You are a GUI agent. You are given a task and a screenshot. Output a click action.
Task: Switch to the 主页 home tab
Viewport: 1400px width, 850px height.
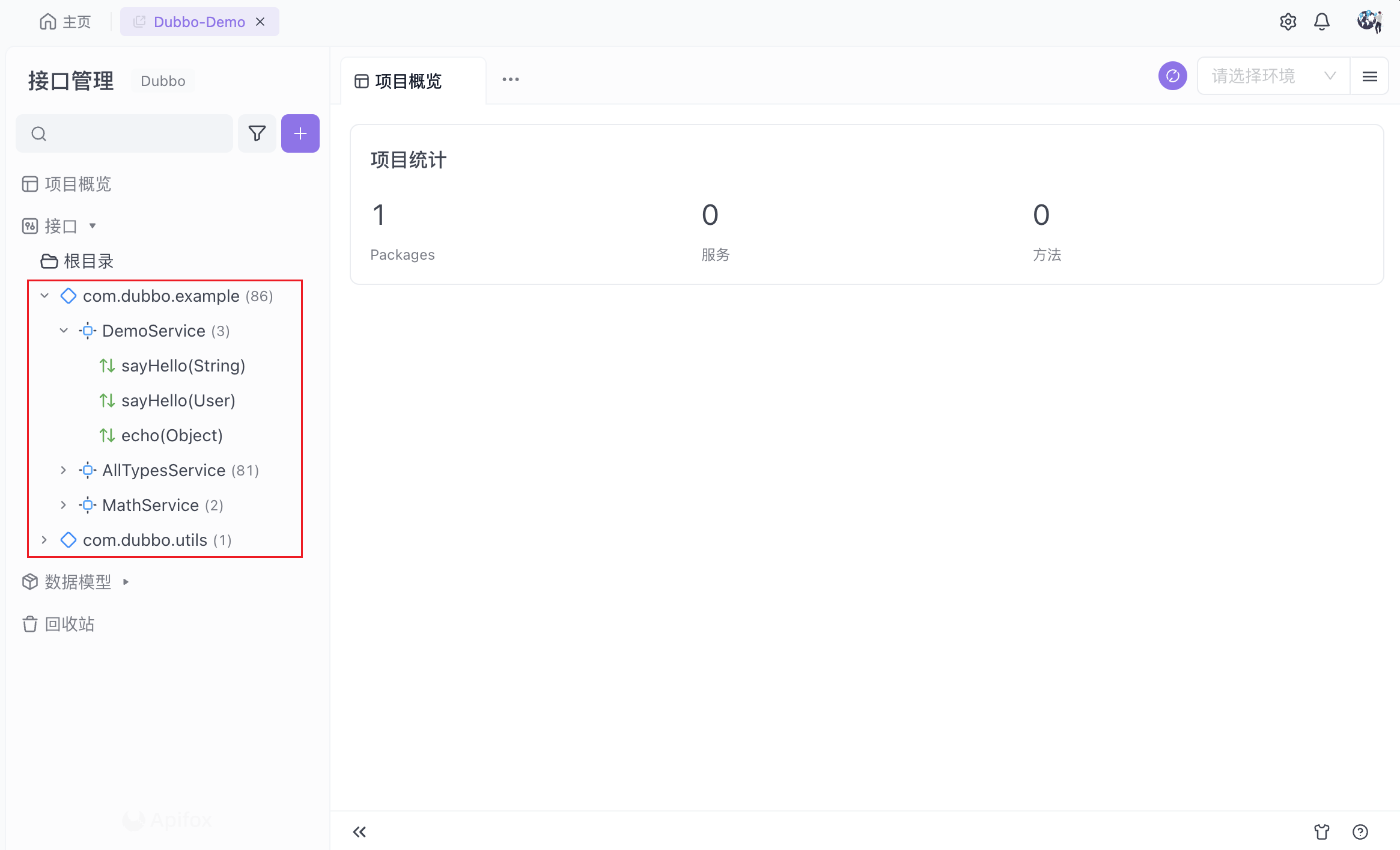click(65, 22)
